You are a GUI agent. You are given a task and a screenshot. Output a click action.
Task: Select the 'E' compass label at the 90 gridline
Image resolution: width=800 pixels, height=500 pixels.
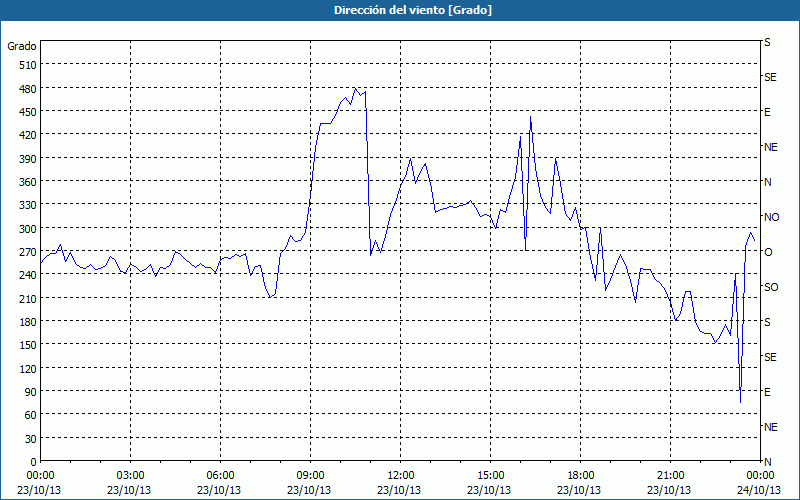click(x=767, y=392)
